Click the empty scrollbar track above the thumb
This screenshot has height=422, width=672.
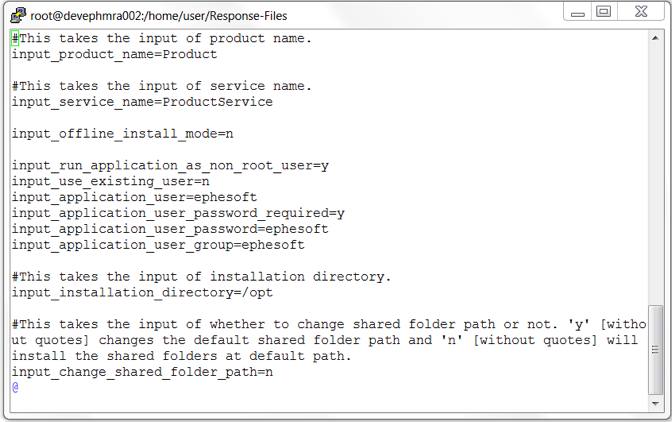(x=655, y=170)
